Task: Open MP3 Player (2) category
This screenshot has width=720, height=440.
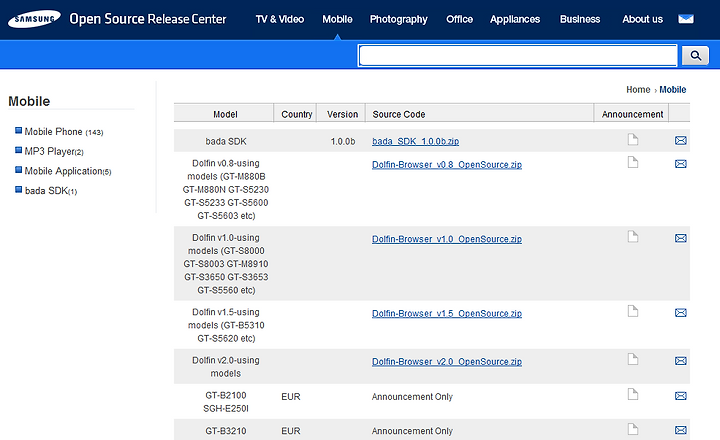Action: coord(54,152)
